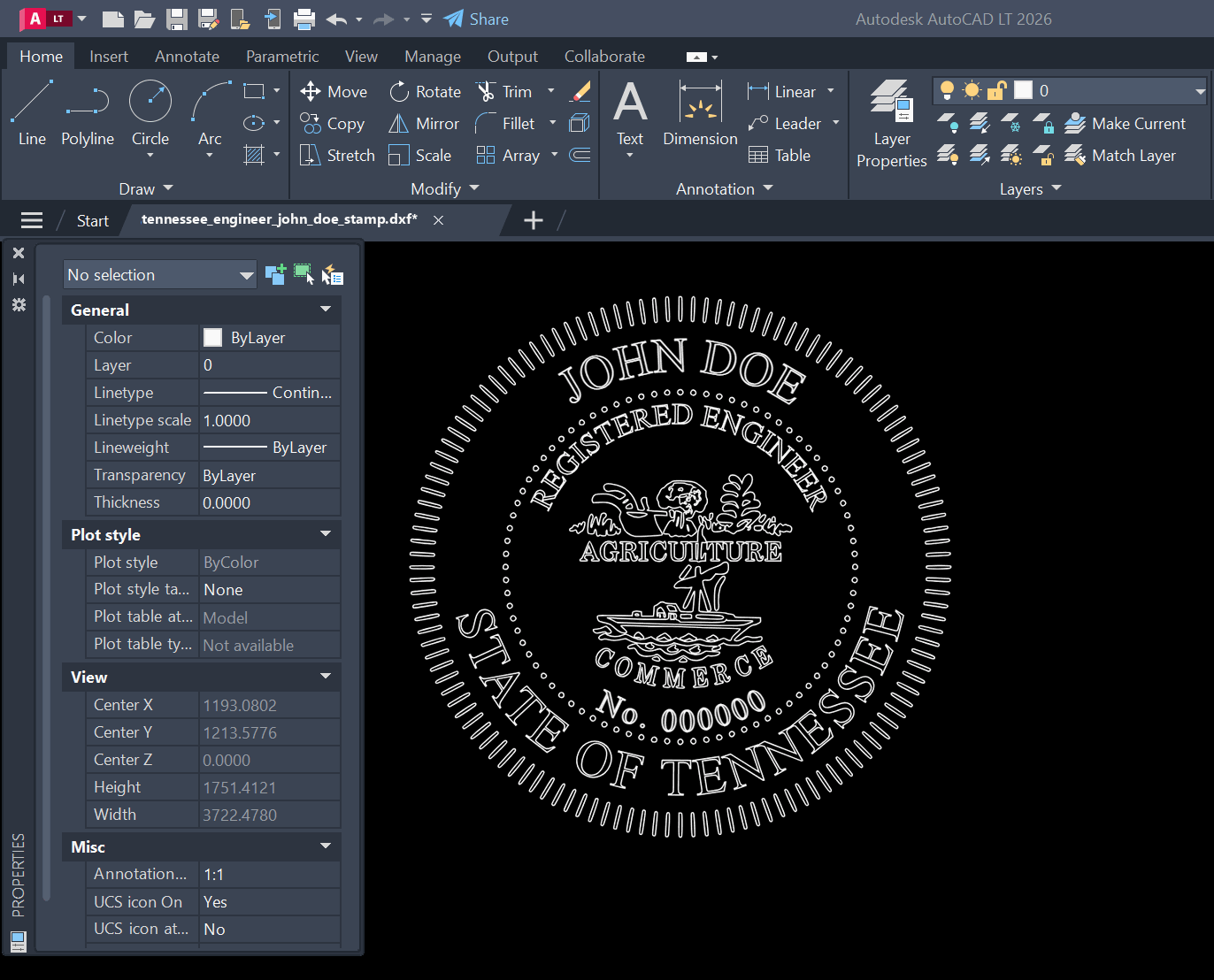
Task: Select the multiline Text tool
Action: (x=630, y=112)
